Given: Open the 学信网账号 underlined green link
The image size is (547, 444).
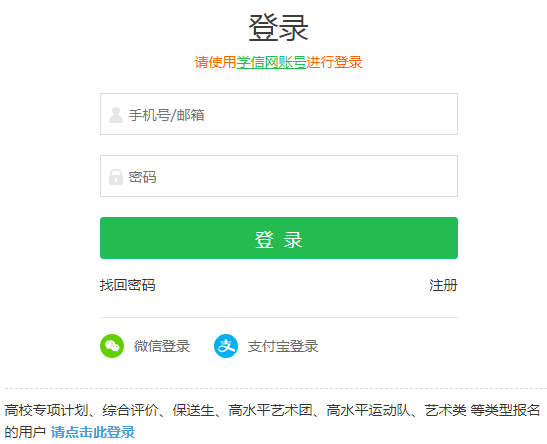Looking at the screenshot, I should point(271,62).
